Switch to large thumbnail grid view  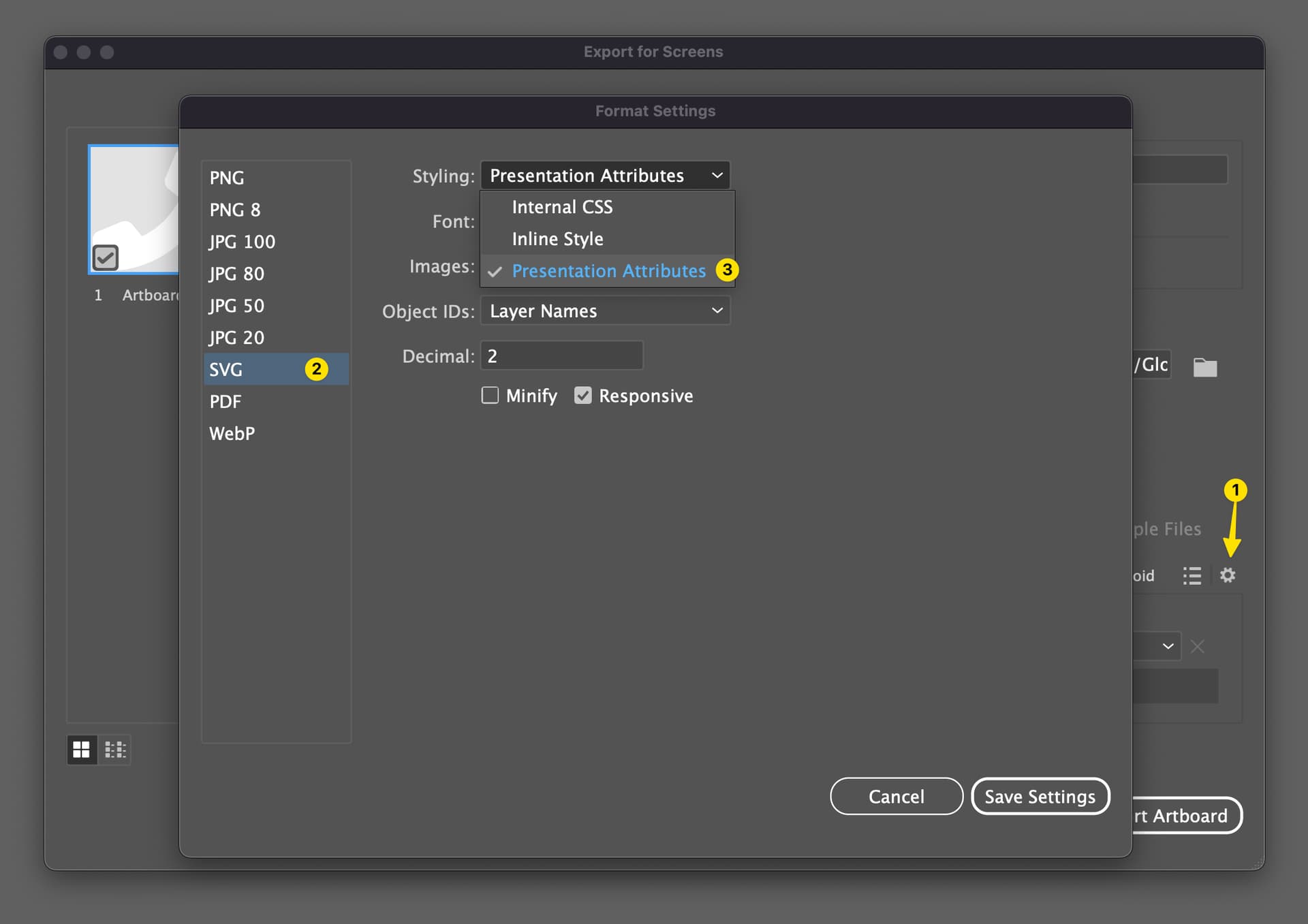pos(81,750)
